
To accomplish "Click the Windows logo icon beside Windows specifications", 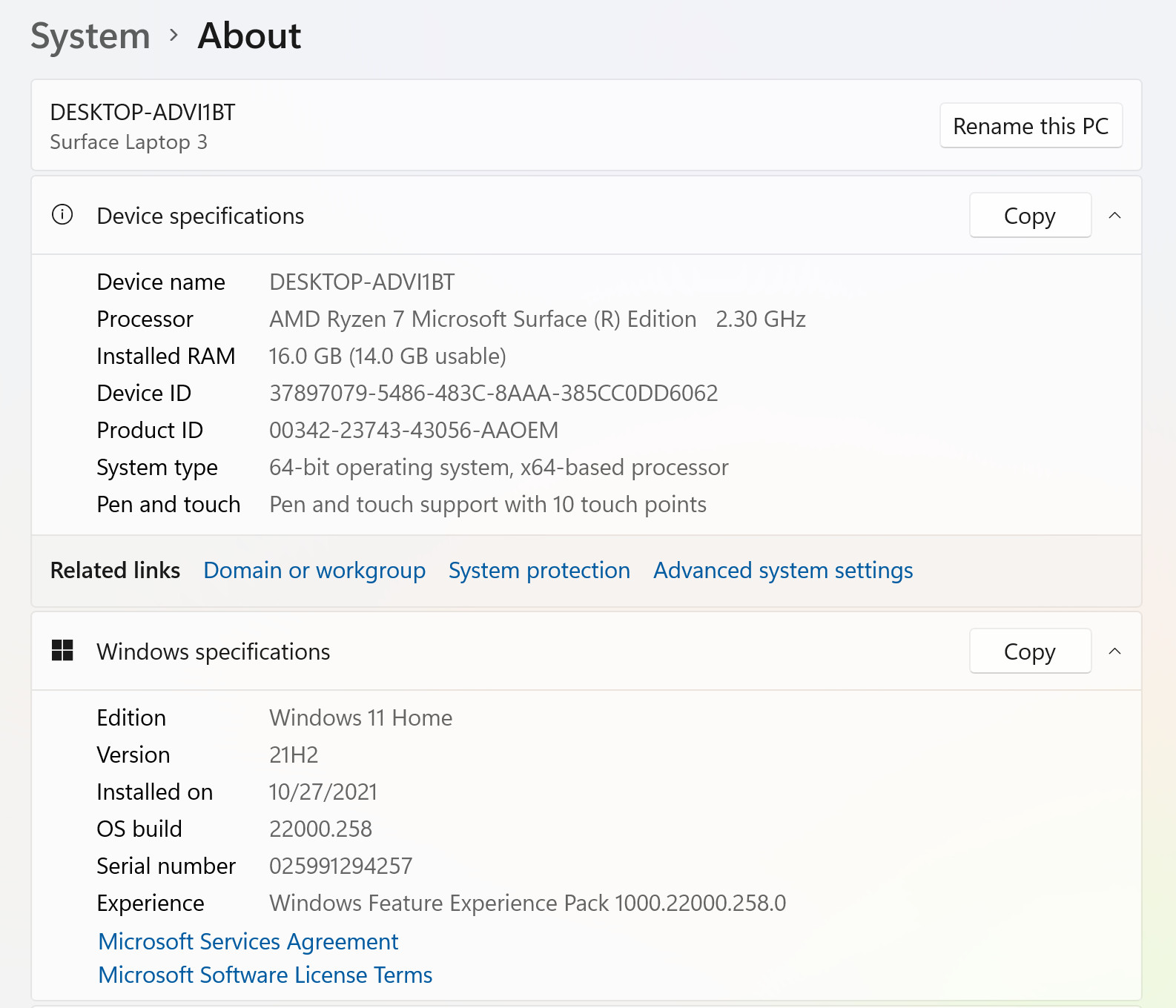I will click(x=62, y=651).
